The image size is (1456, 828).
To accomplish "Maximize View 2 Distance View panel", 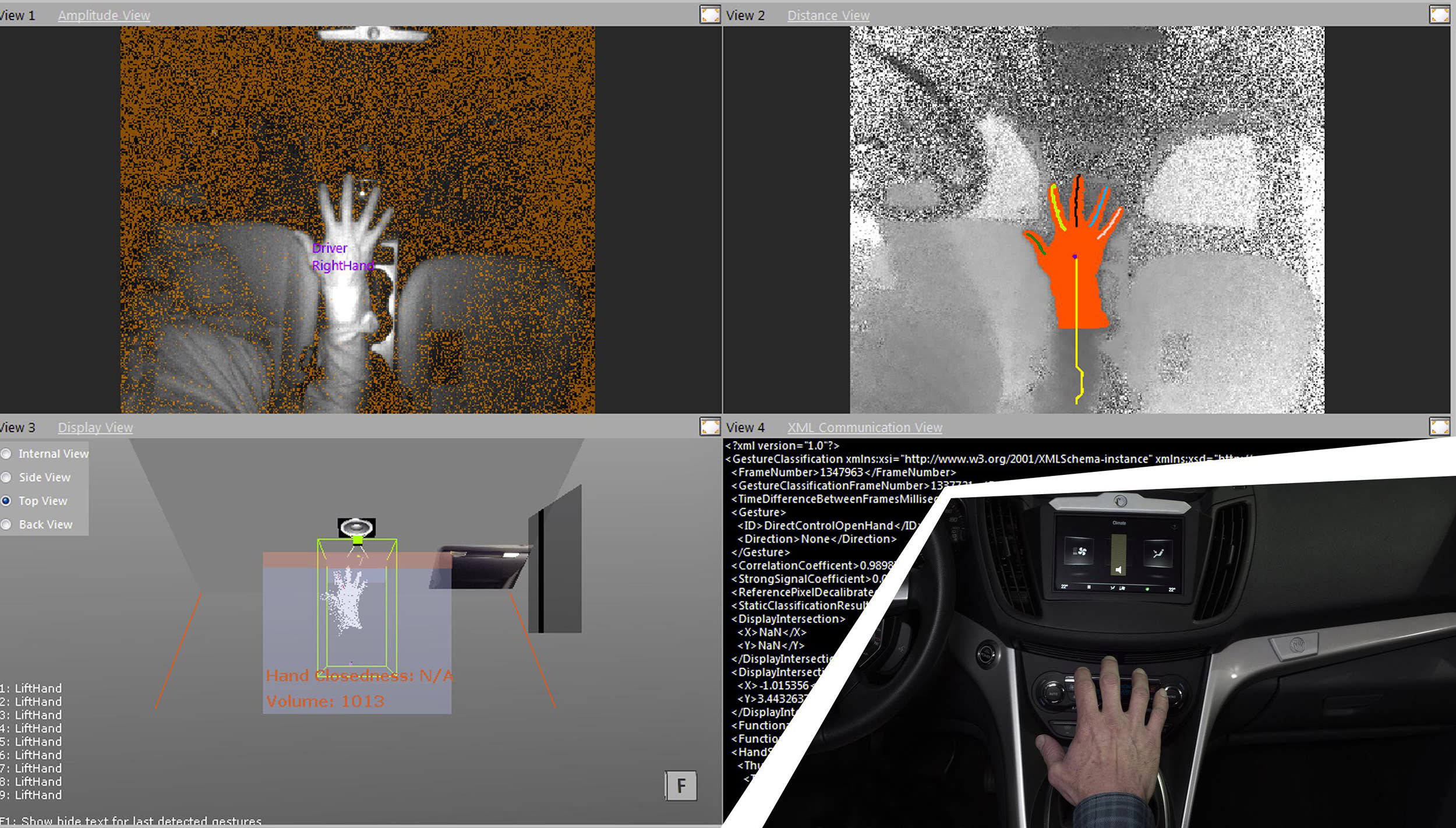I will pos(1439,15).
